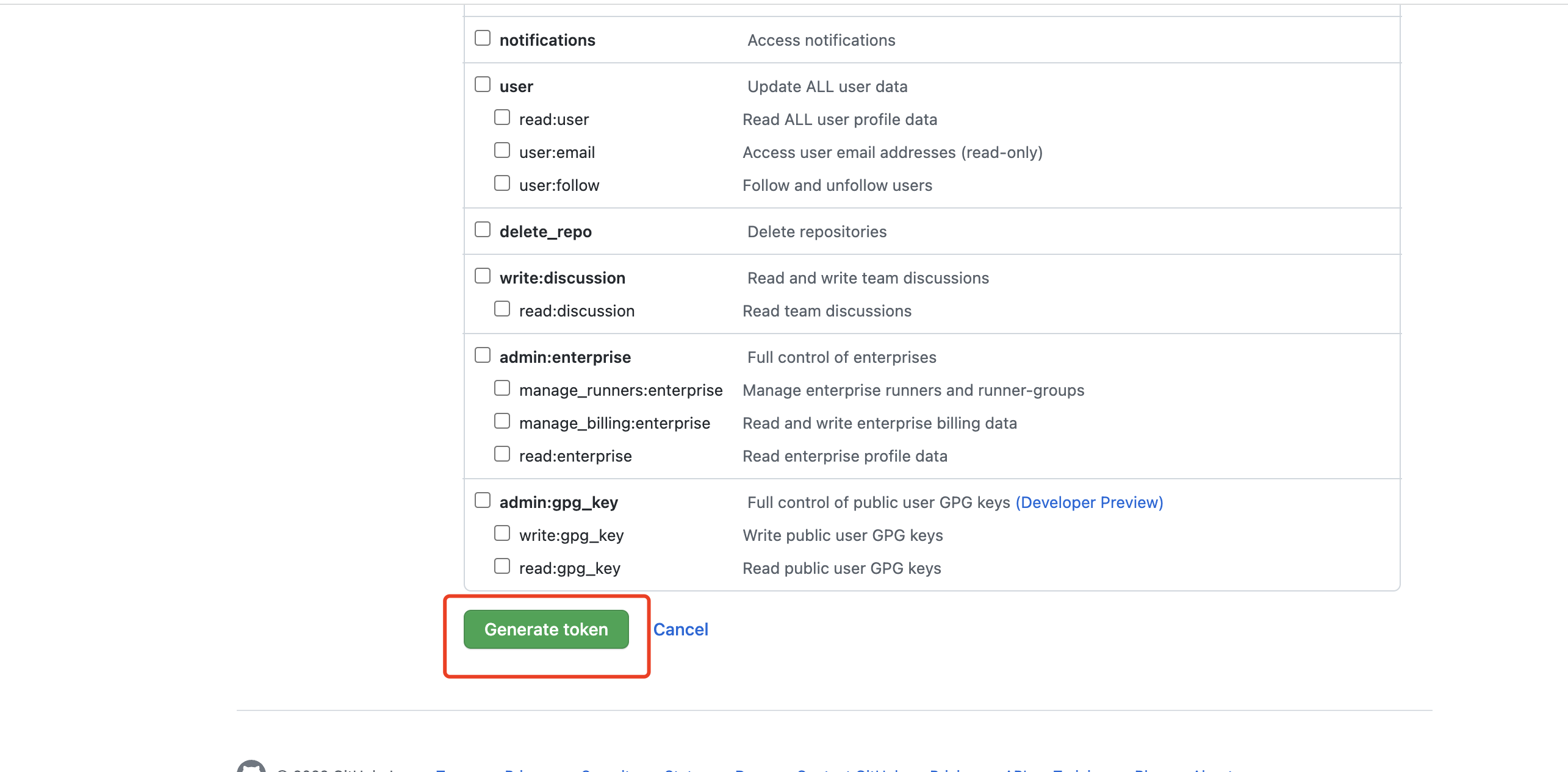Click the 'Update ALL user data' description
This screenshot has width=1568, height=772.
tap(827, 87)
